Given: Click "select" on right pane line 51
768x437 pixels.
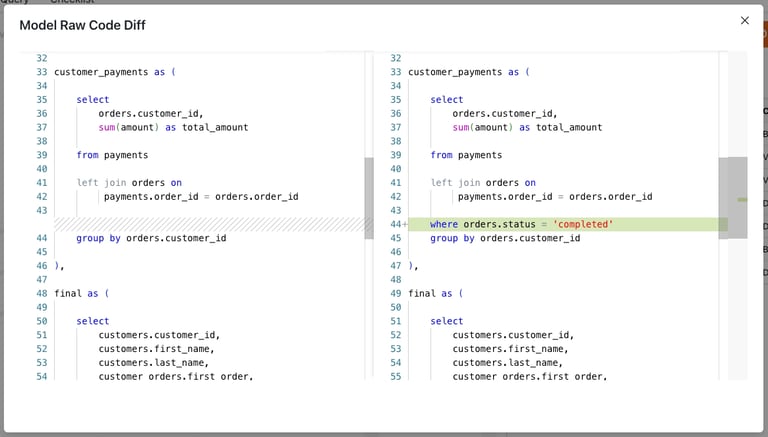Looking at the screenshot, I should [447, 321].
